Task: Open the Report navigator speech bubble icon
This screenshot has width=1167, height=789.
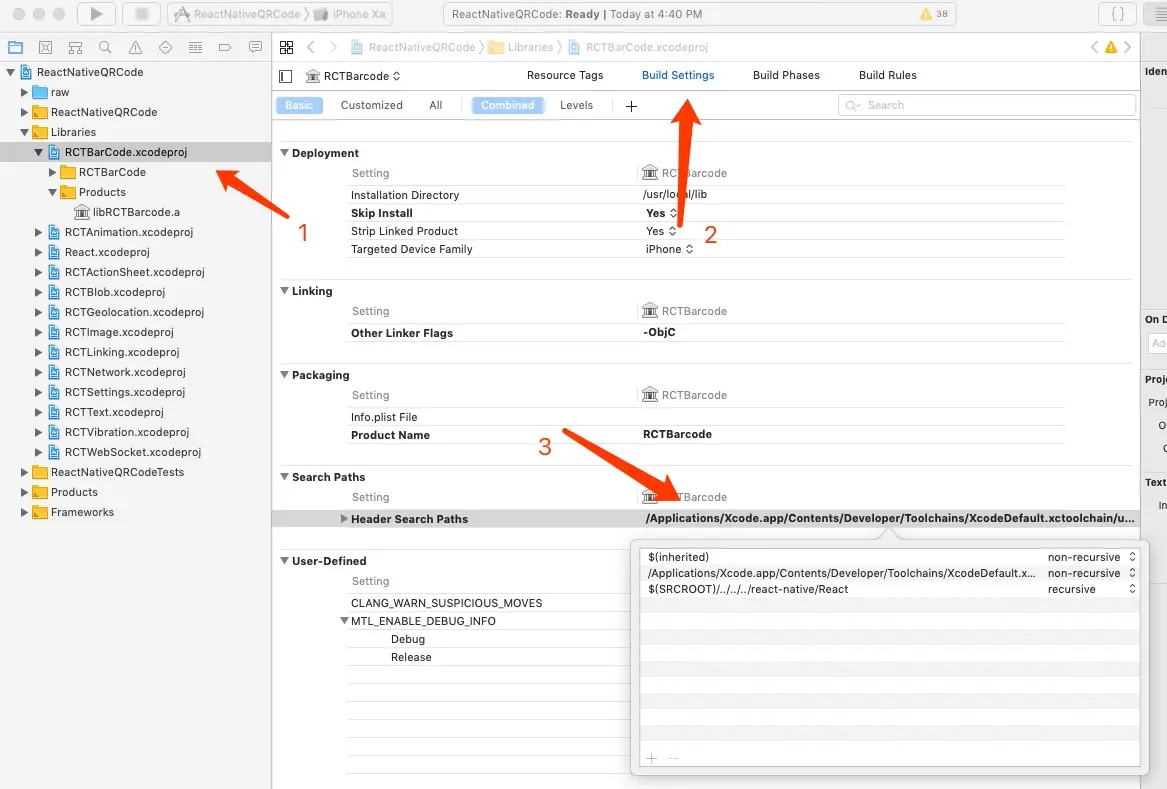Action: [x=255, y=47]
